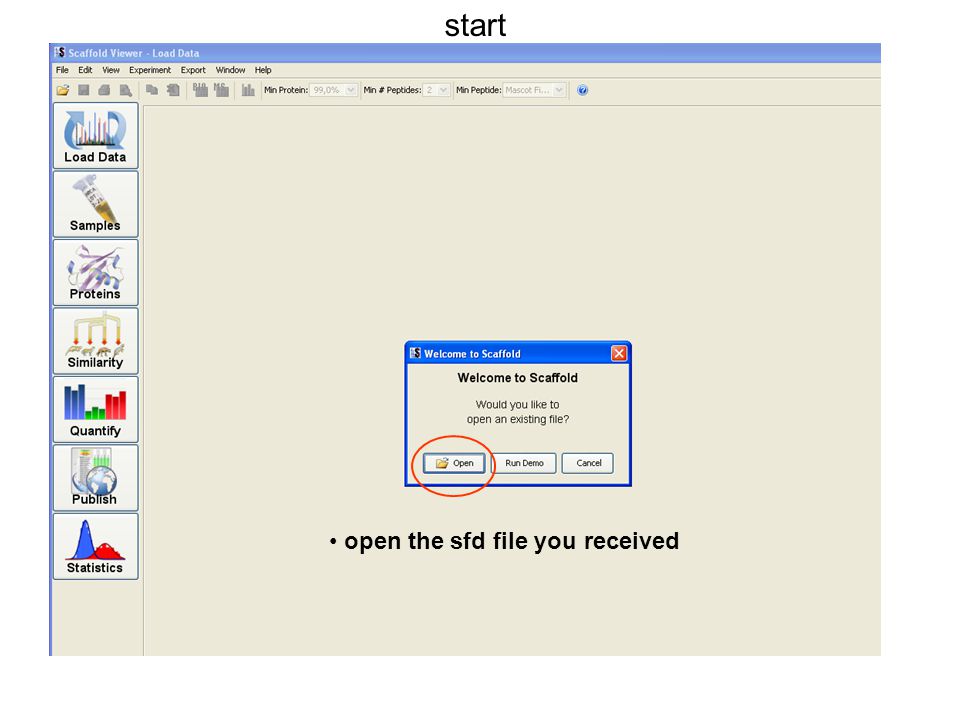Close the Welcome to Scaffold dialog
Screen dimensions: 960x720
[619, 353]
